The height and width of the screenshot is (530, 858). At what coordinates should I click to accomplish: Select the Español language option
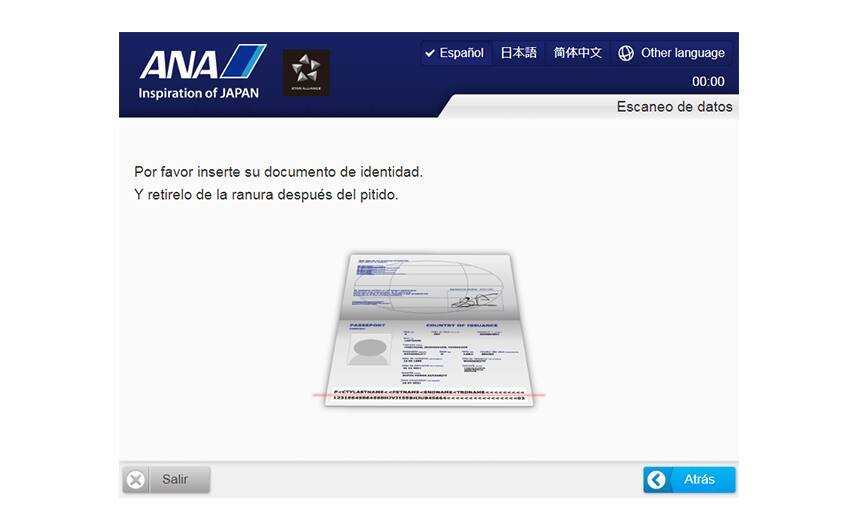pos(455,53)
